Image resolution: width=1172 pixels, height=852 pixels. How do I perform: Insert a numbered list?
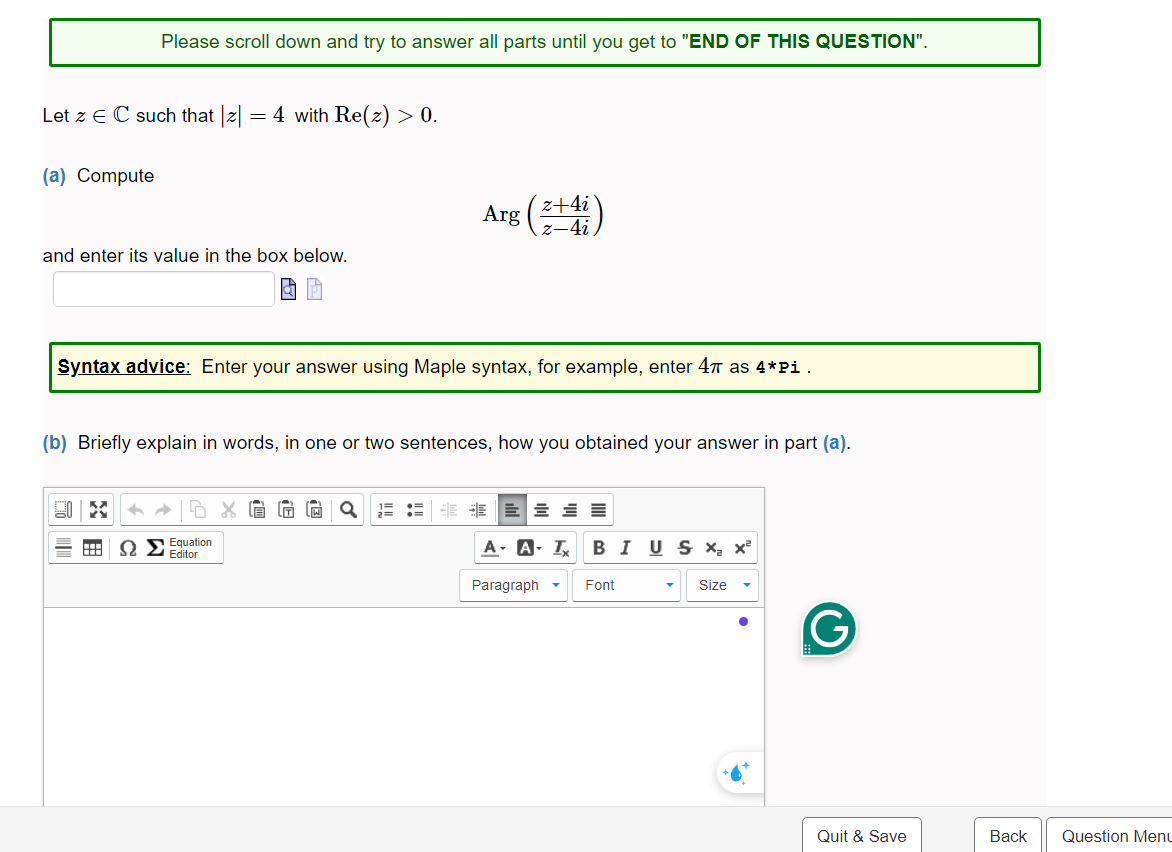point(386,510)
